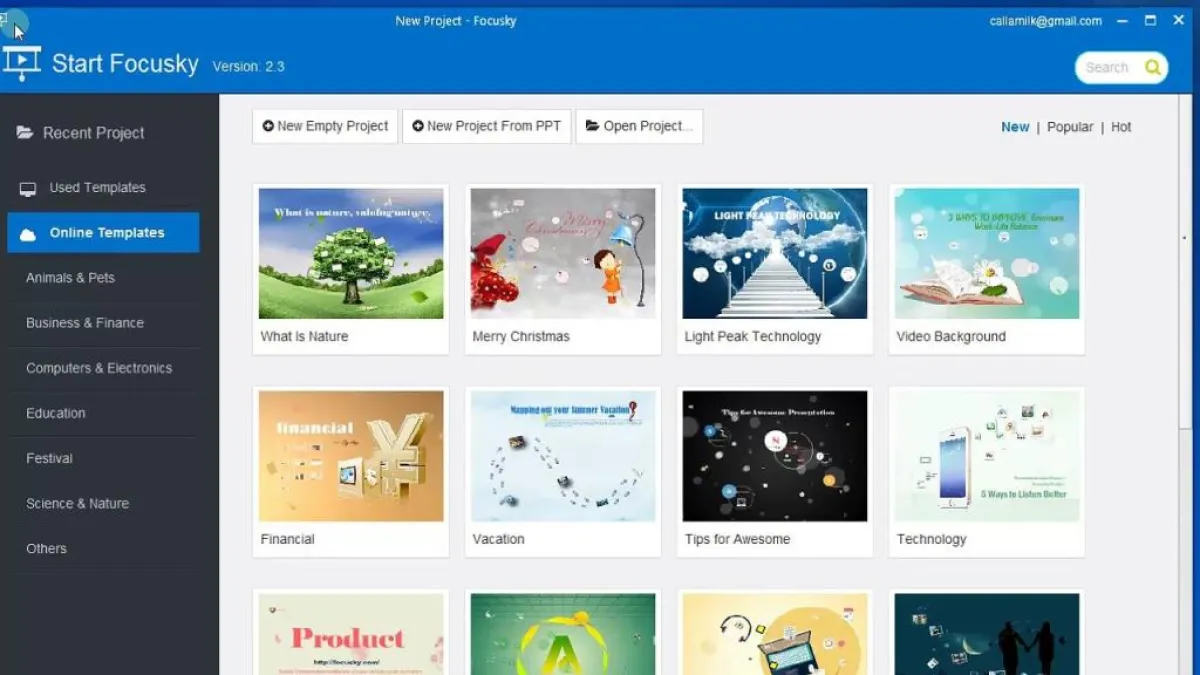Click the Used Templates monitor icon

pyautogui.click(x=28, y=189)
